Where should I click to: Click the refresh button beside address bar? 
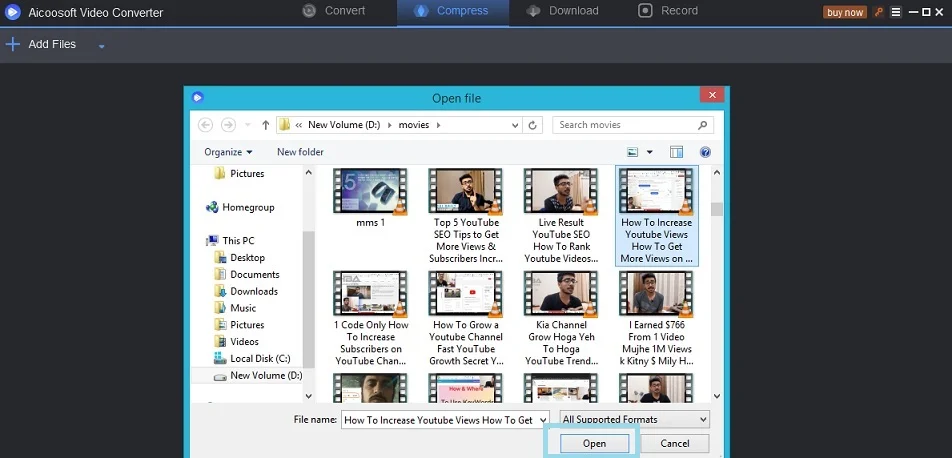pyautogui.click(x=534, y=125)
